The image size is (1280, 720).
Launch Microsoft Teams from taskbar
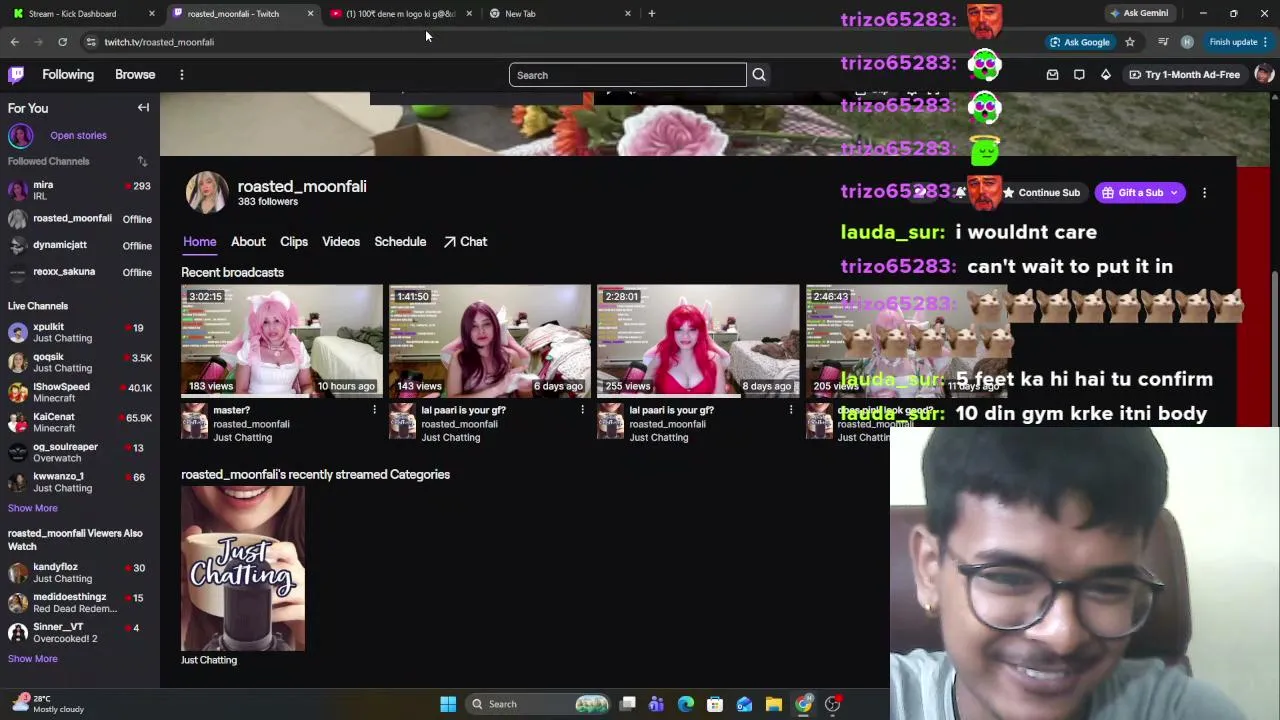(656, 704)
